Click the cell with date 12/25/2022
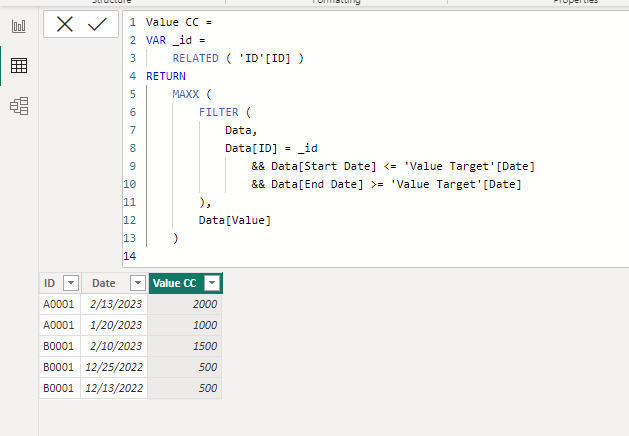 pyautogui.click(x=114, y=367)
